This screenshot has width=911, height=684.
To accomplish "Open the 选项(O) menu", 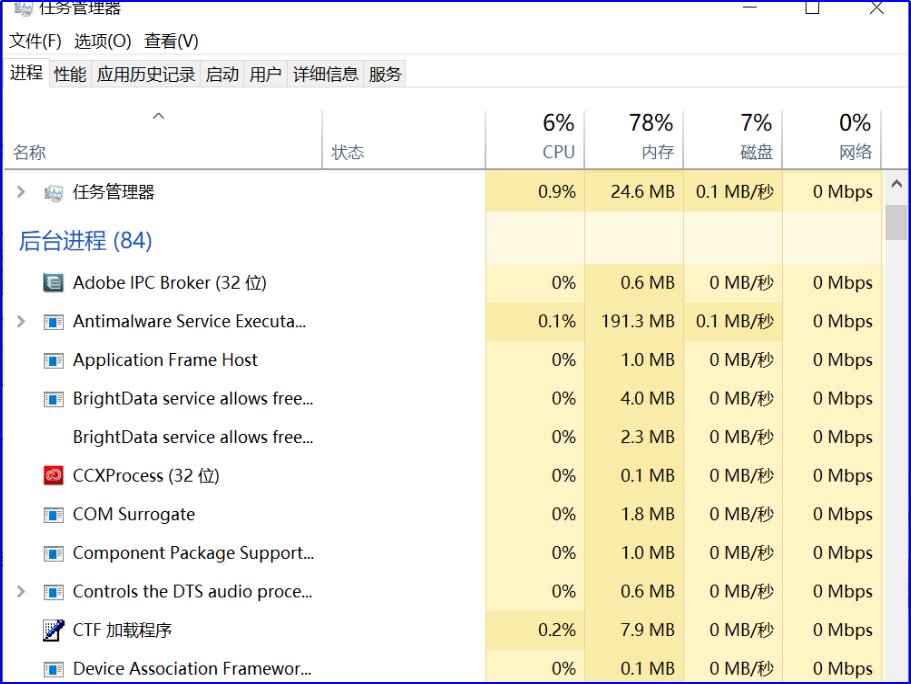I will (x=103, y=41).
